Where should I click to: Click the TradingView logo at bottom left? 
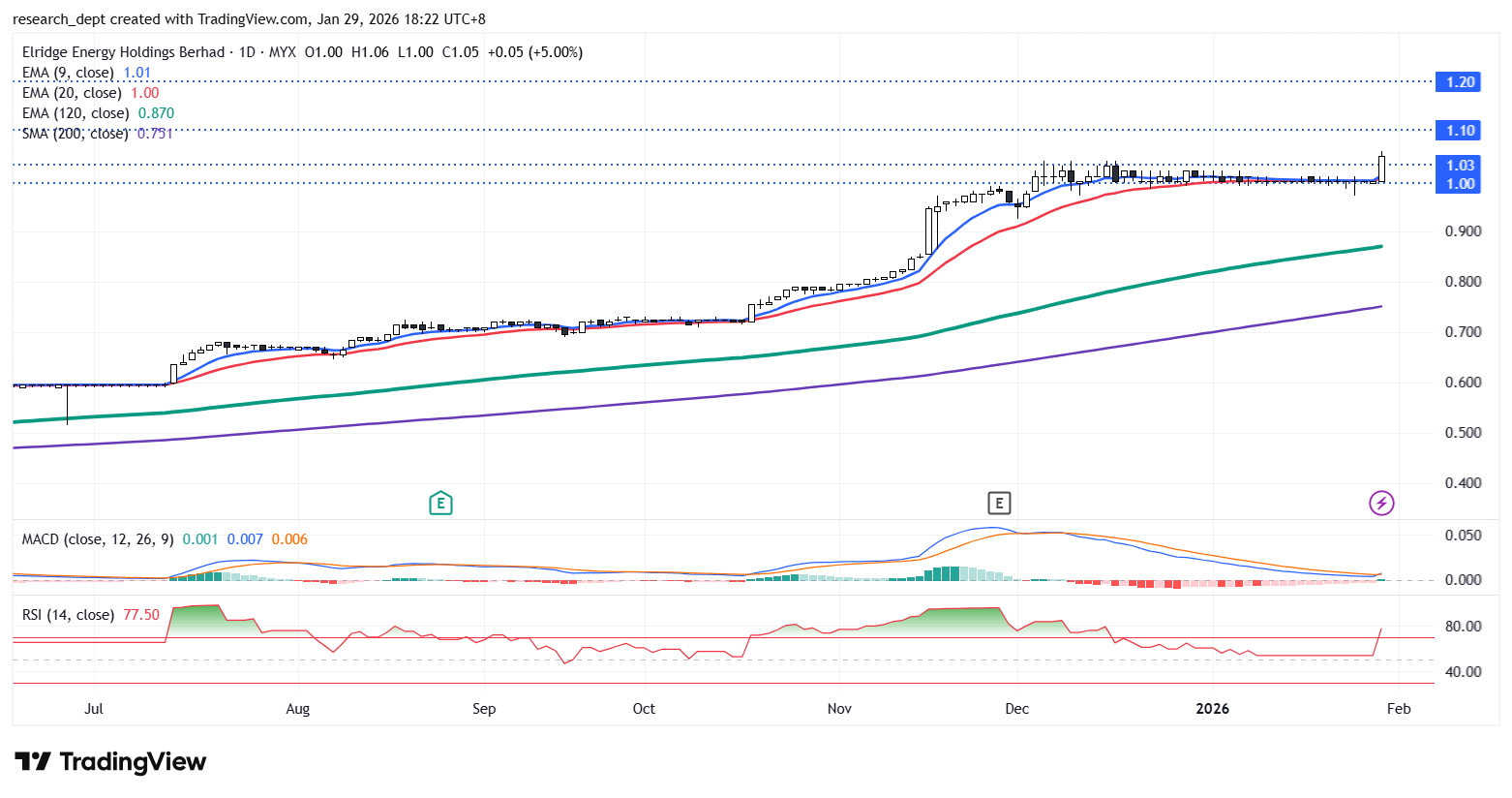click(110, 762)
